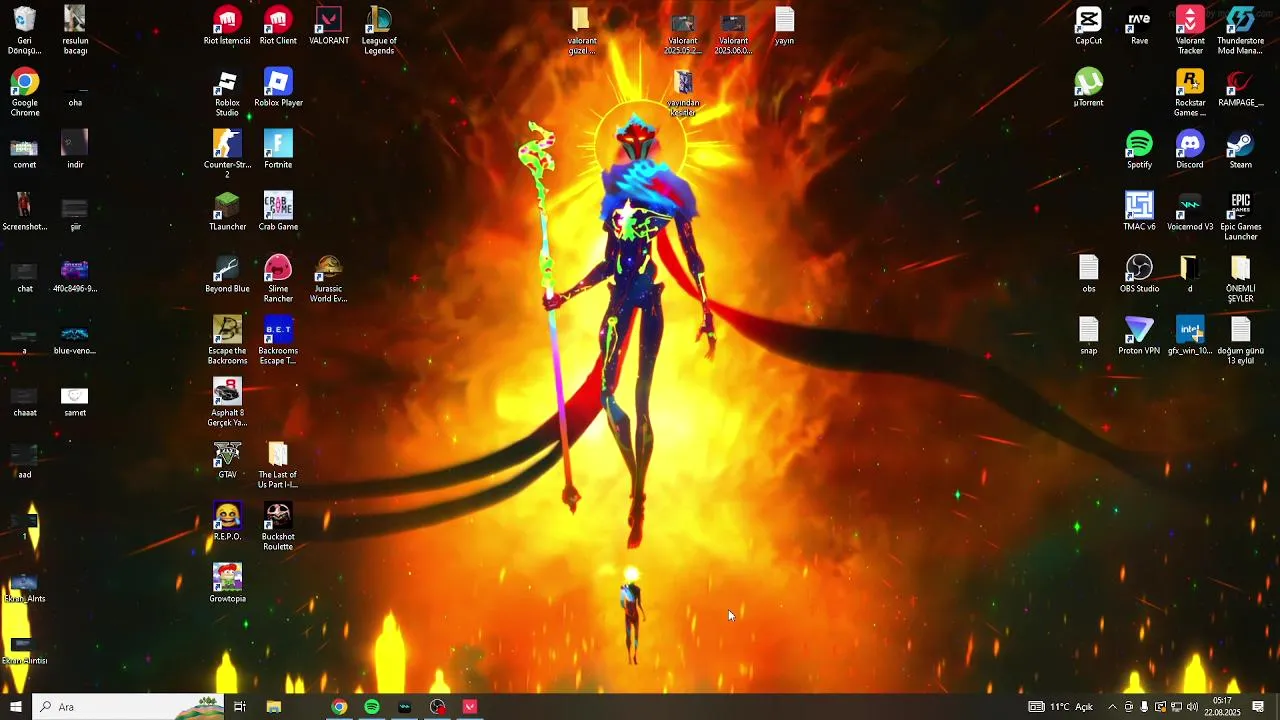Click the Ara taskbar search box

click(x=127, y=707)
